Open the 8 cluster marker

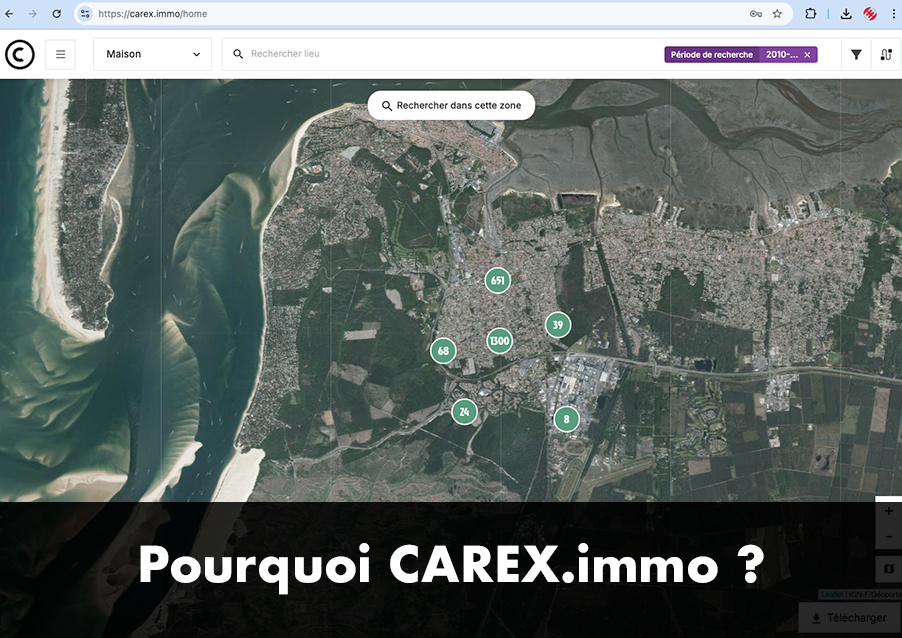point(567,419)
